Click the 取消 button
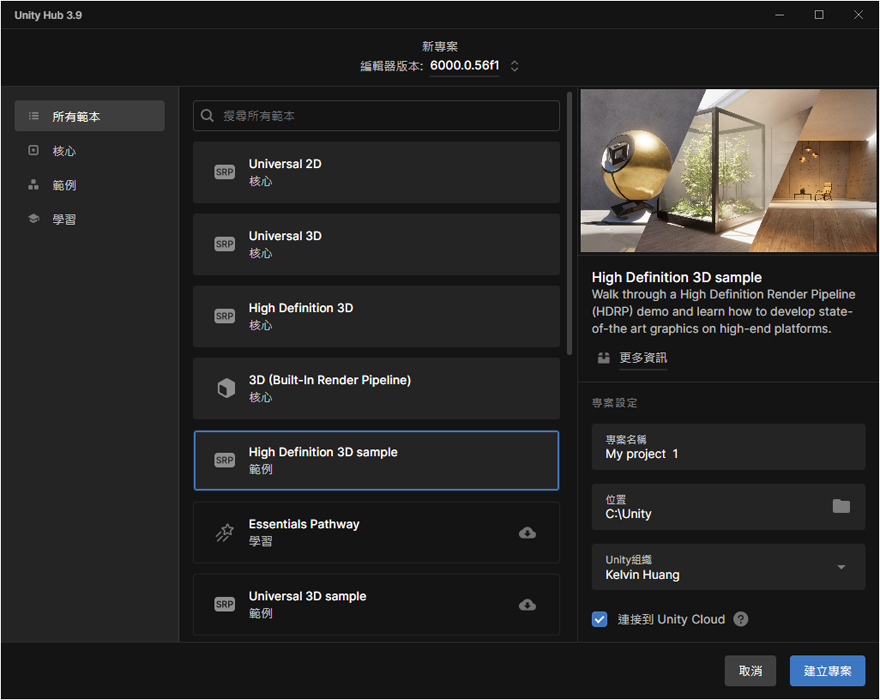The height and width of the screenshot is (700, 880). click(x=750, y=671)
